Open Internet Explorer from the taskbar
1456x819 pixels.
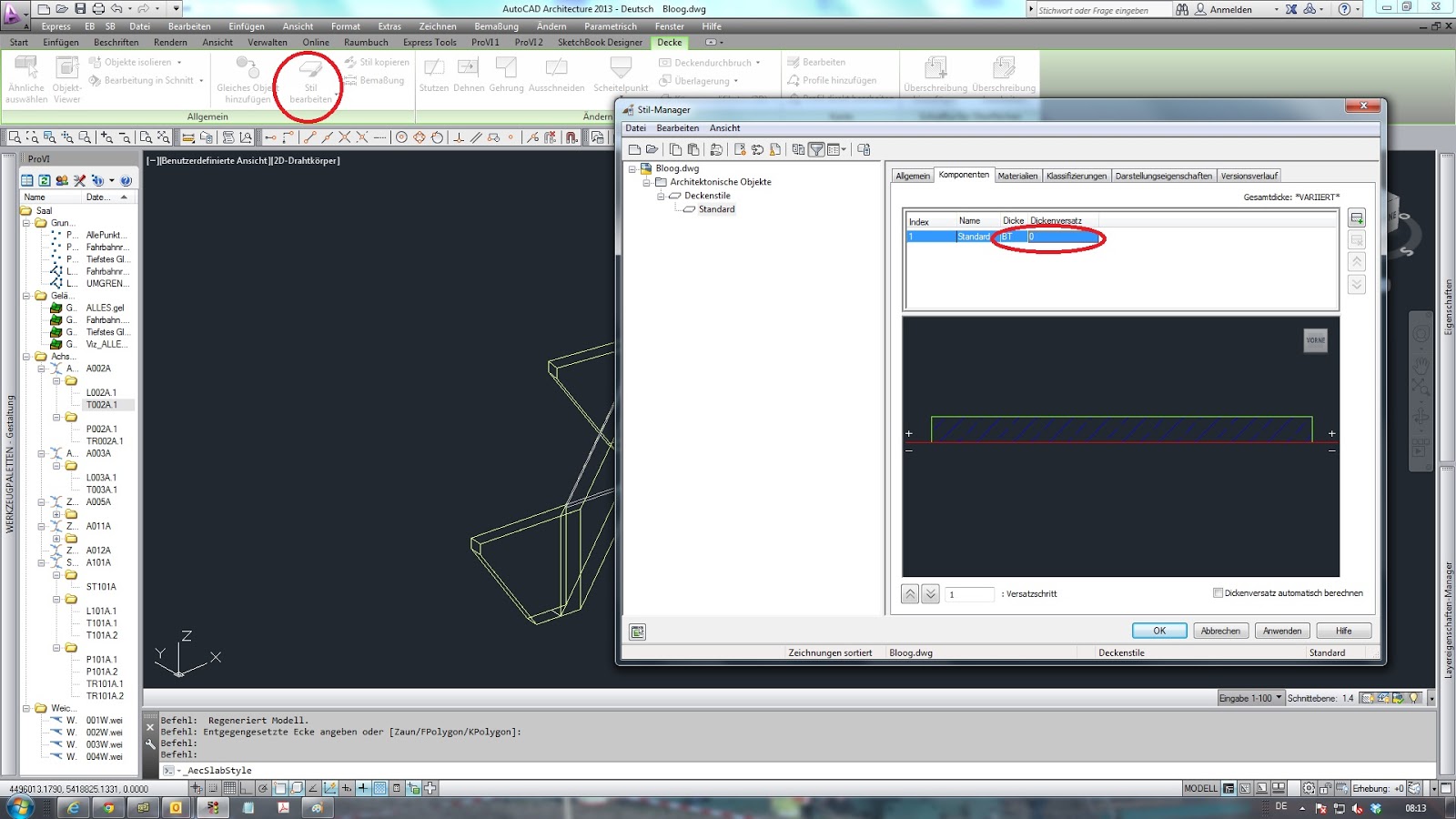pyautogui.click(x=74, y=807)
